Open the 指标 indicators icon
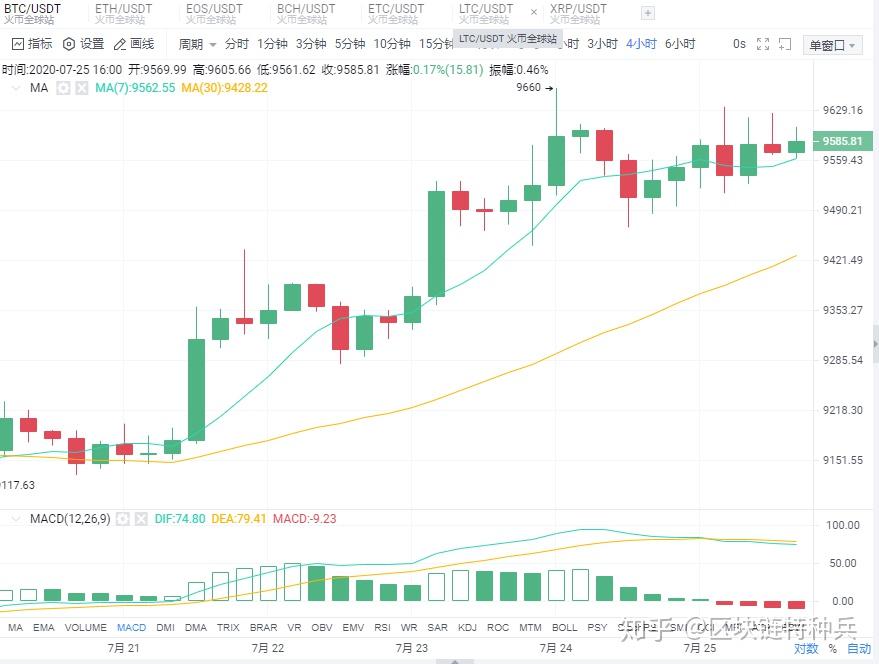879x664 pixels. click(x=18, y=44)
